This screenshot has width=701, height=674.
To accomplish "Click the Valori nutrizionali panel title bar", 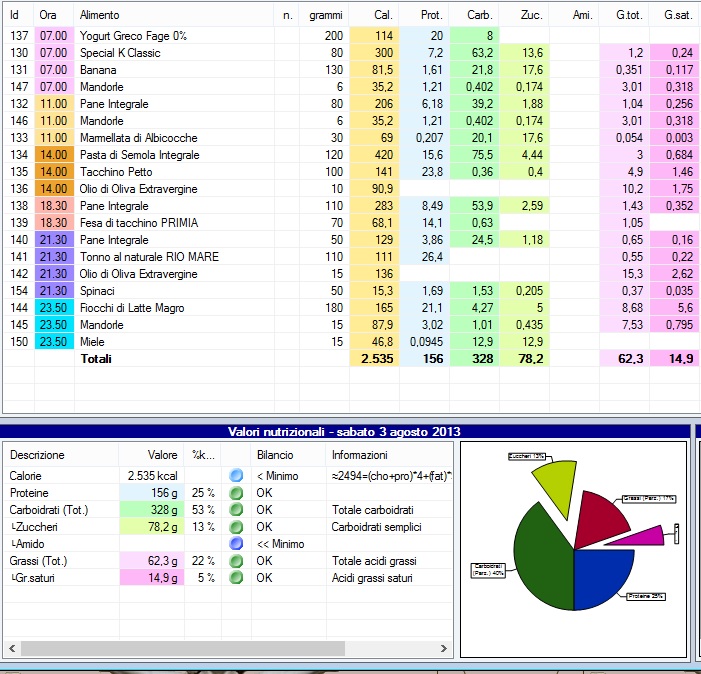I will pyautogui.click(x=344, y=431).
